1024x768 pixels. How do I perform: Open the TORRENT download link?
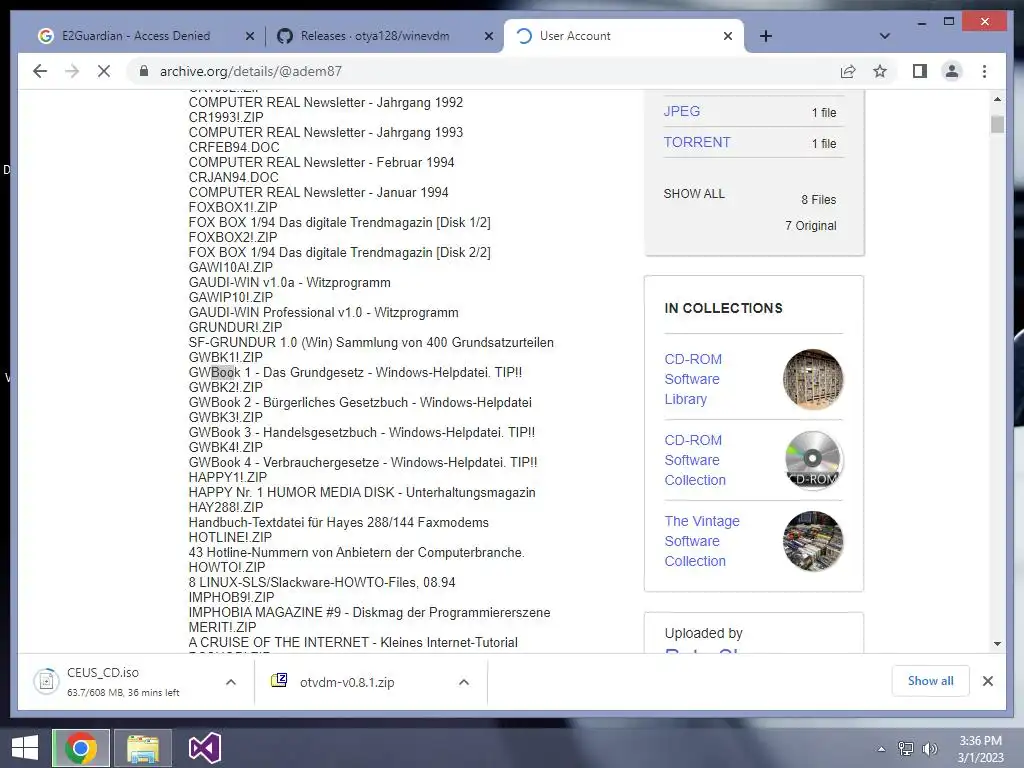click(697, 142)
